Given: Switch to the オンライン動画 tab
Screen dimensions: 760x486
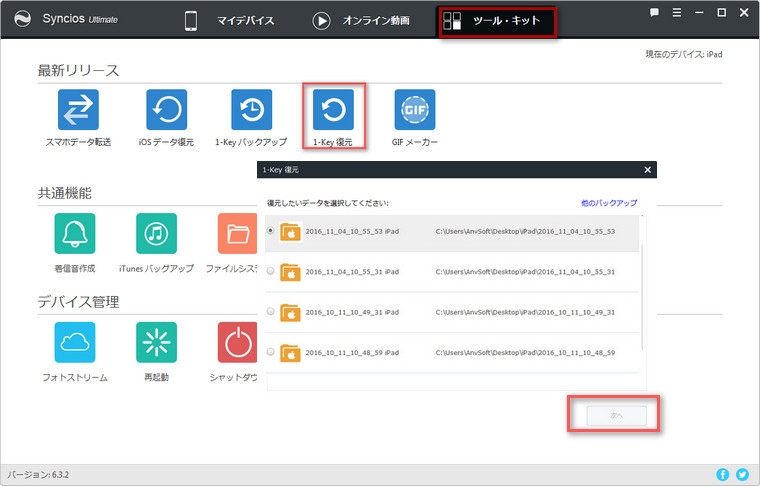Looking at the screenshot, I should coord(361,20).
